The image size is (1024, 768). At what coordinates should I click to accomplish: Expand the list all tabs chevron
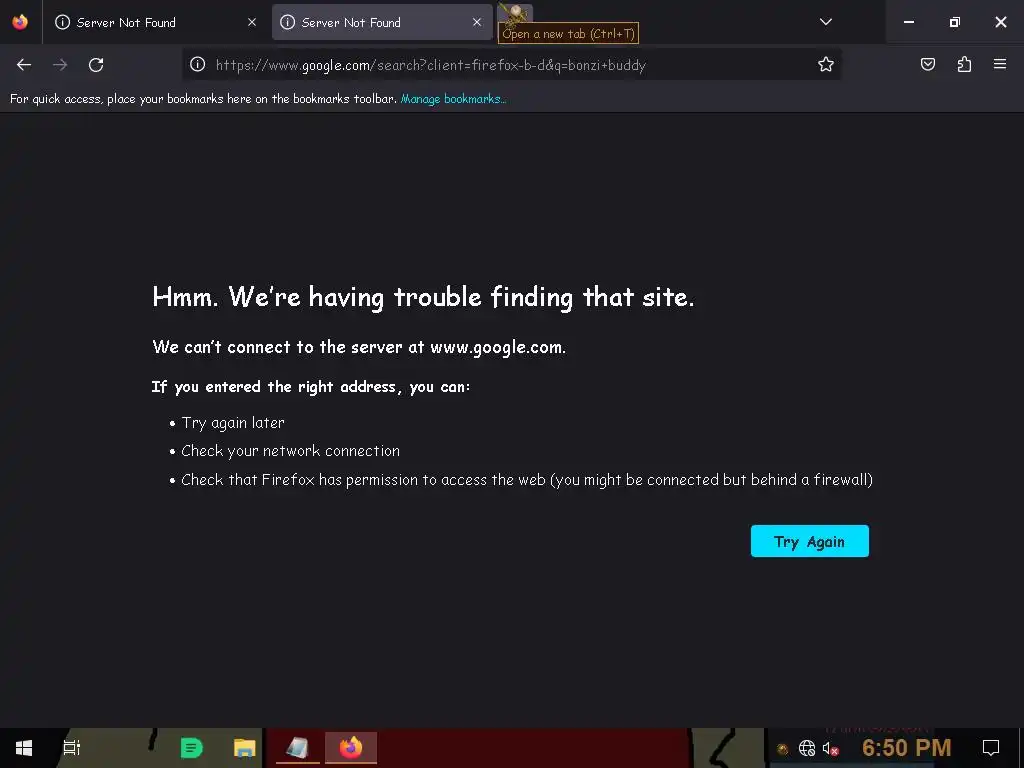pyautogui.click(x=825, y=22)
